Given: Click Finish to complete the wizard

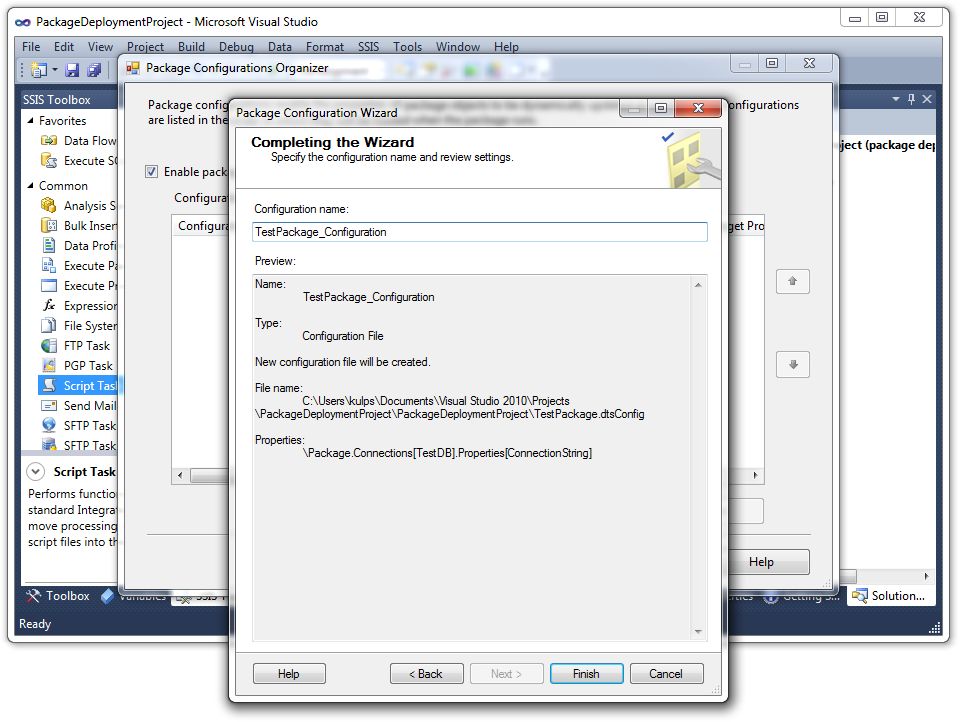Looking at the screenshot, I should [586, 674].
